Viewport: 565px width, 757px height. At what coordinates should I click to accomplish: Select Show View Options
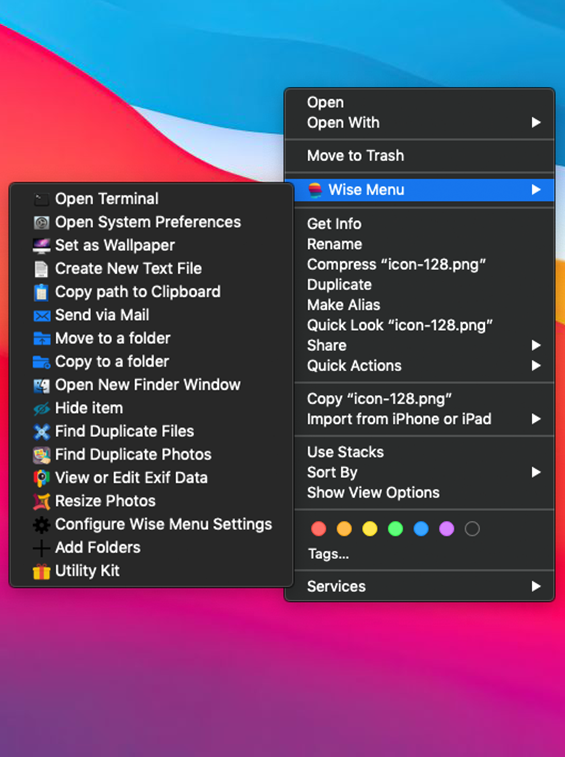point(419,492)
